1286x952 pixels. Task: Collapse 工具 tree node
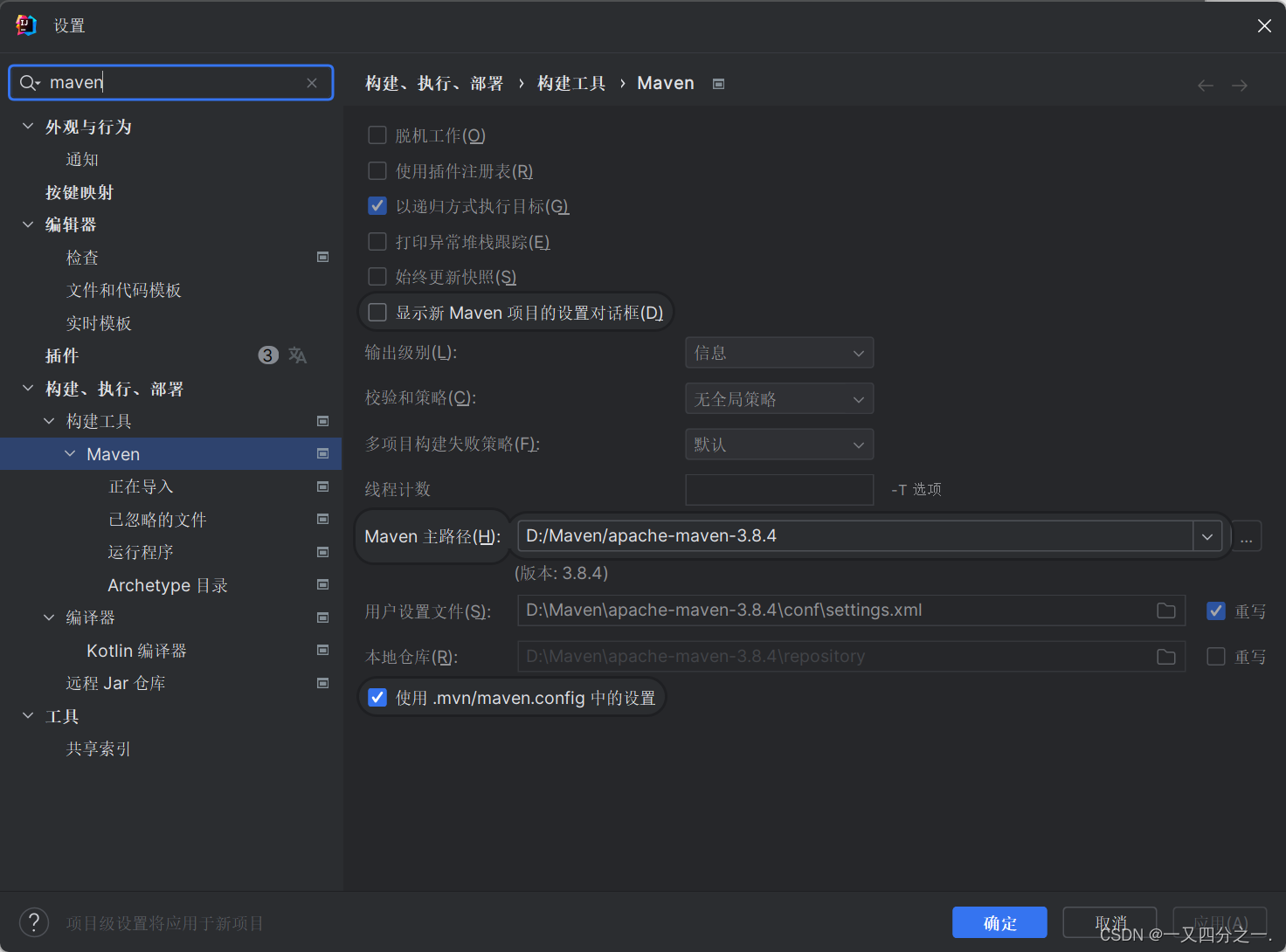point(28,715)
